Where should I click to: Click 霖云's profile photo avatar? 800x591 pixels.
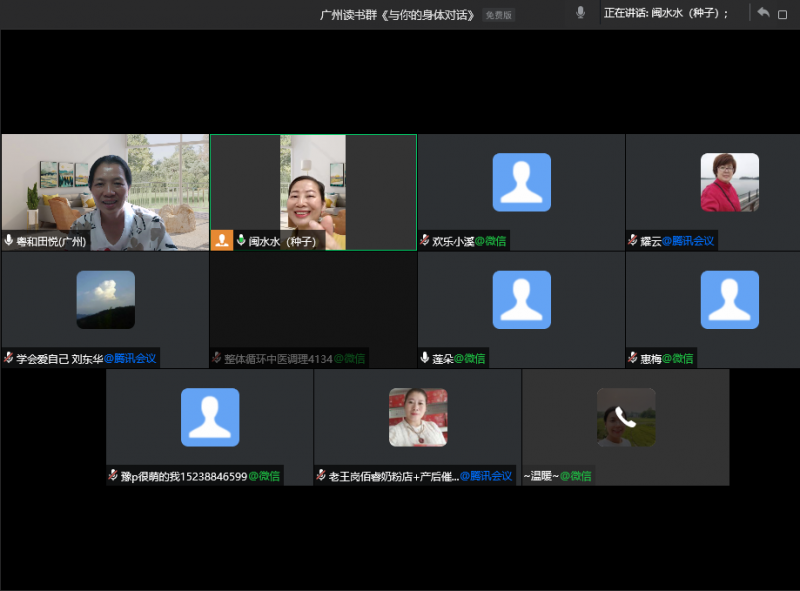coord(729,182)
